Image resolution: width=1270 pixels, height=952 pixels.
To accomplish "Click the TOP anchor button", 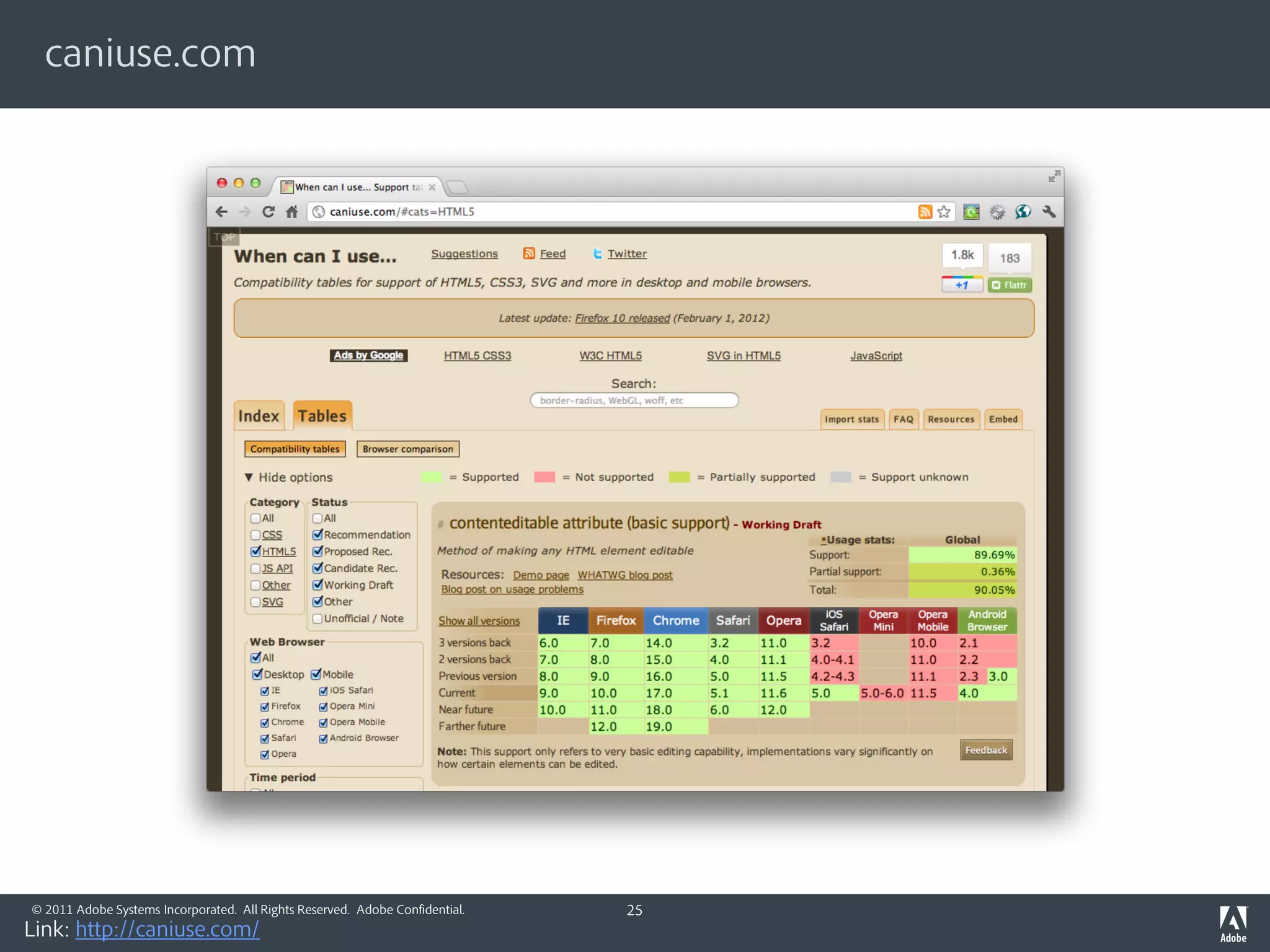I will (224, 237).
